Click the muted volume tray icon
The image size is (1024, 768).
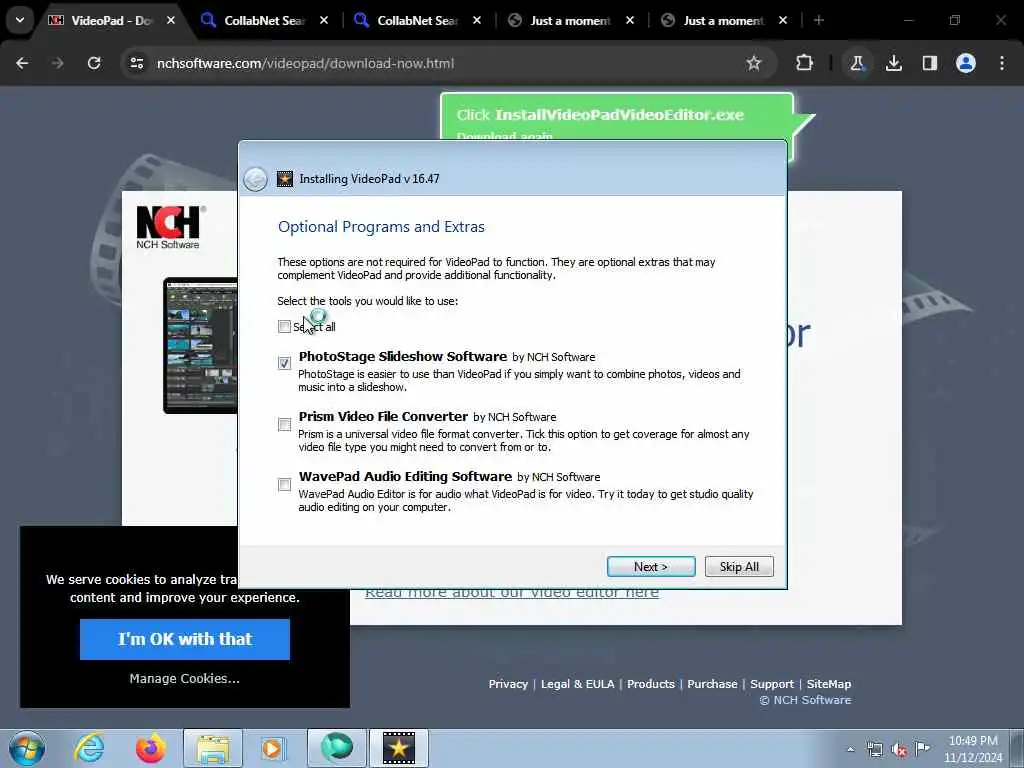click(899, 750)
